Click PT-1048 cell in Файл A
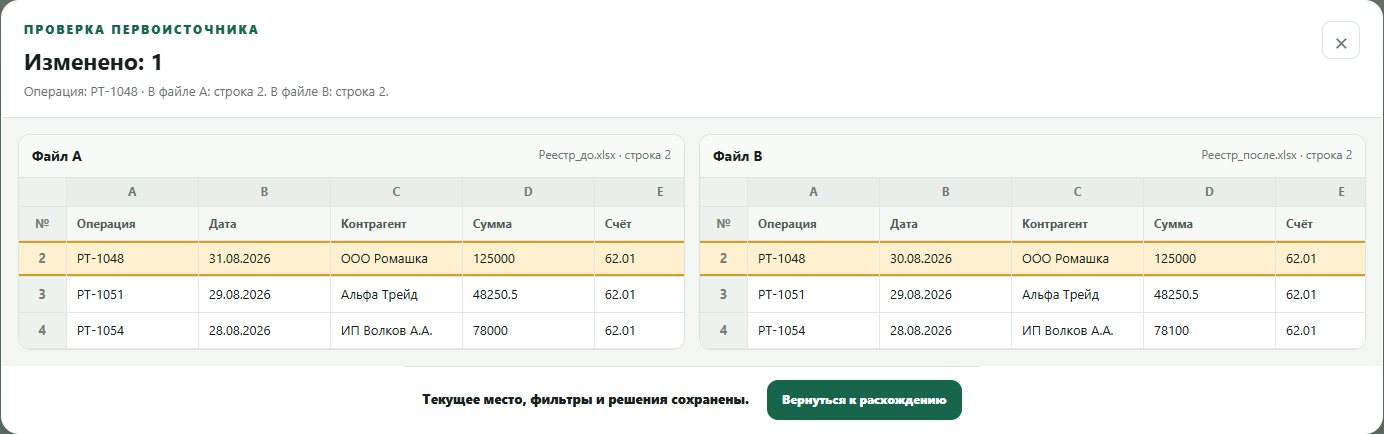This screenshot has width=1384, height=434. 132,258
